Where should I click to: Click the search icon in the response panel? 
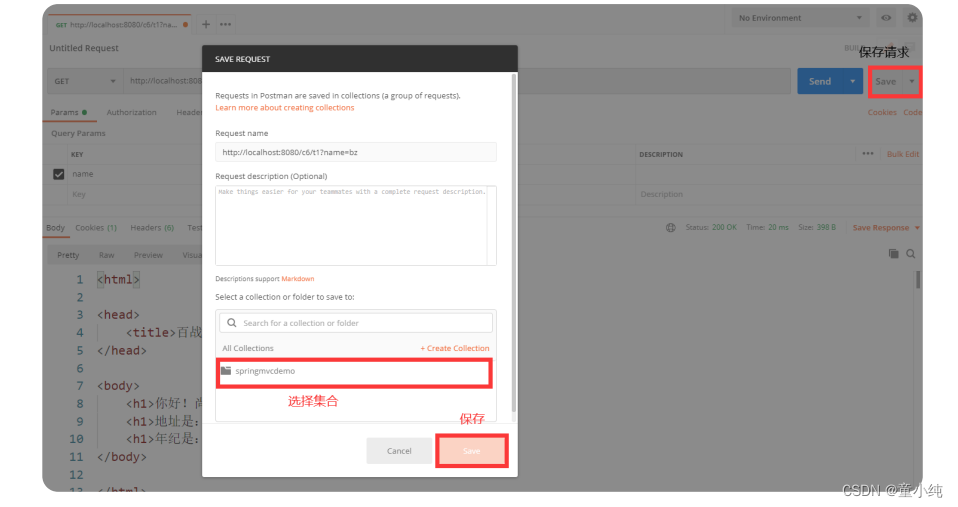pos(910,254)
